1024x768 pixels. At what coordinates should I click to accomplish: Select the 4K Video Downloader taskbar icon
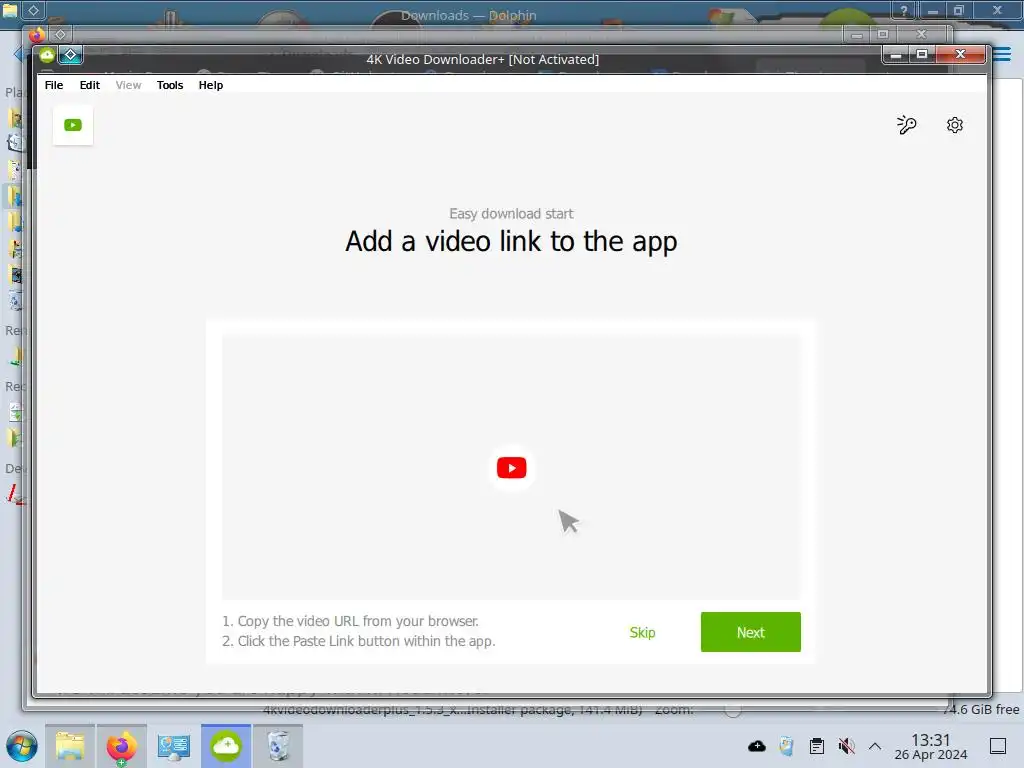(x=226, y=746)
